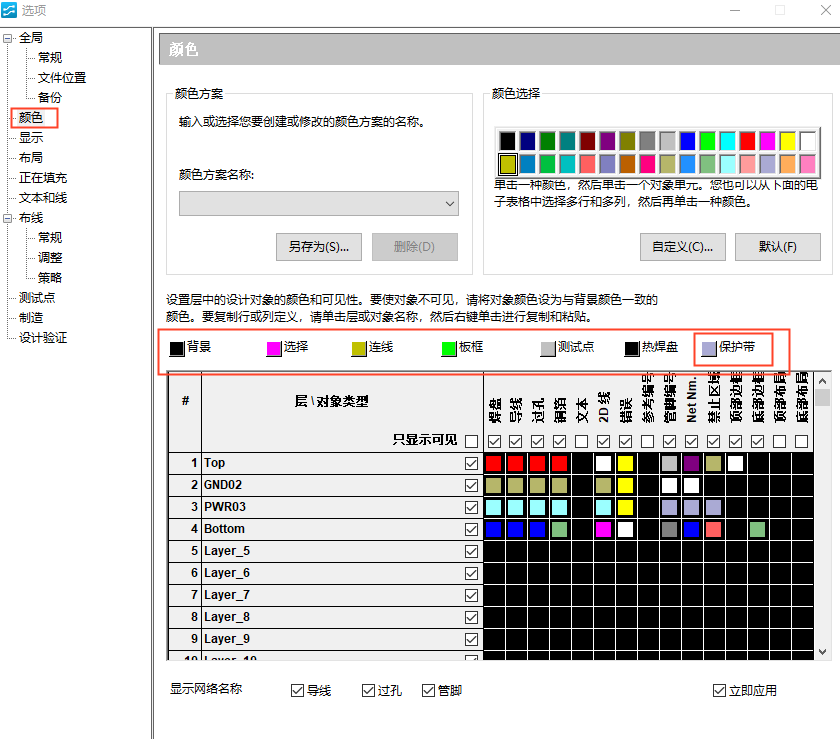This screenshot has height=739, width=840.
Task: Toggle 管脚 checkbox beside 显示网络名称
Action: pyautogui.click(x=428, y=690)
